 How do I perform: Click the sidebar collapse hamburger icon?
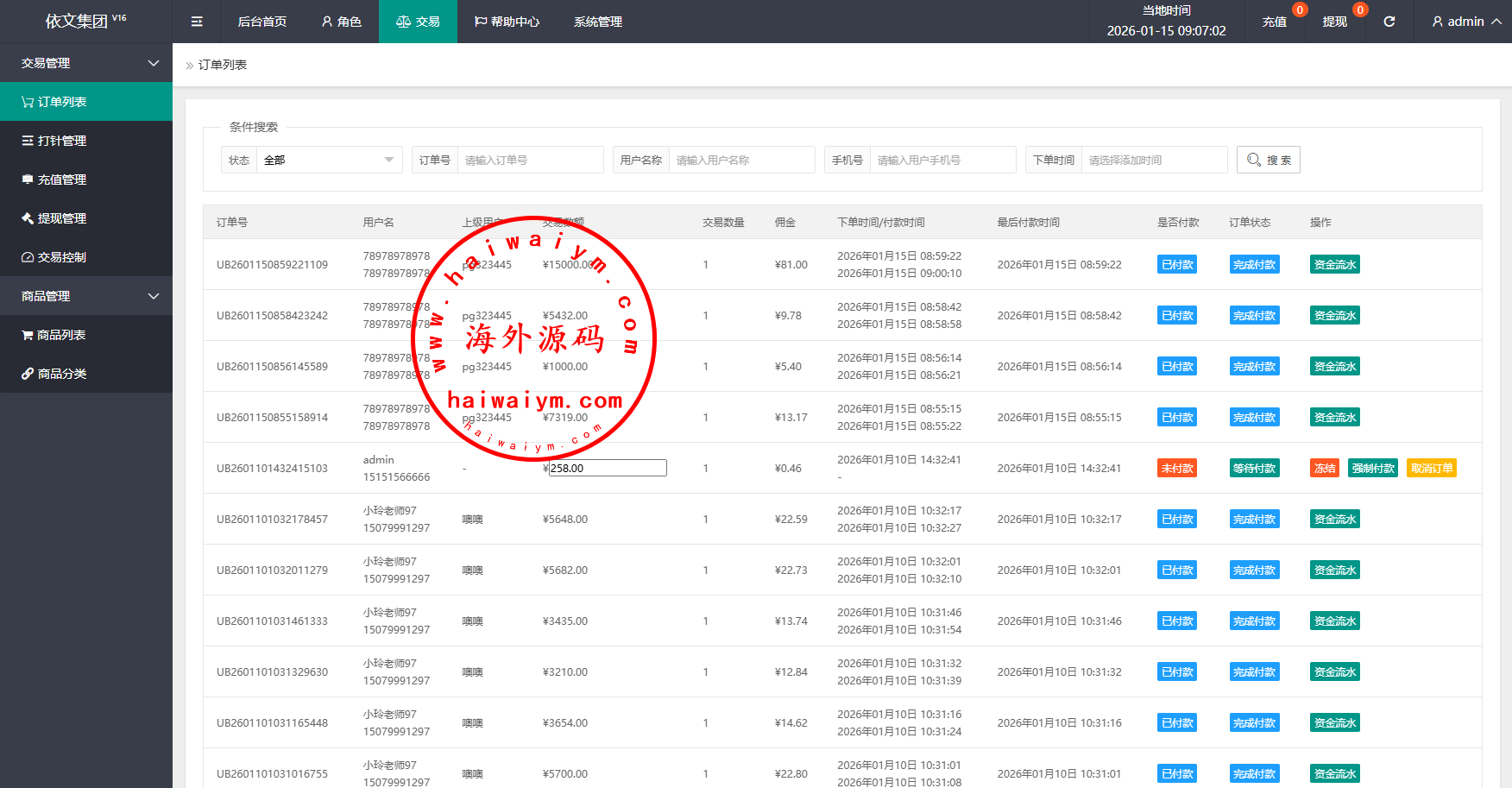click(x=197, y=22)
